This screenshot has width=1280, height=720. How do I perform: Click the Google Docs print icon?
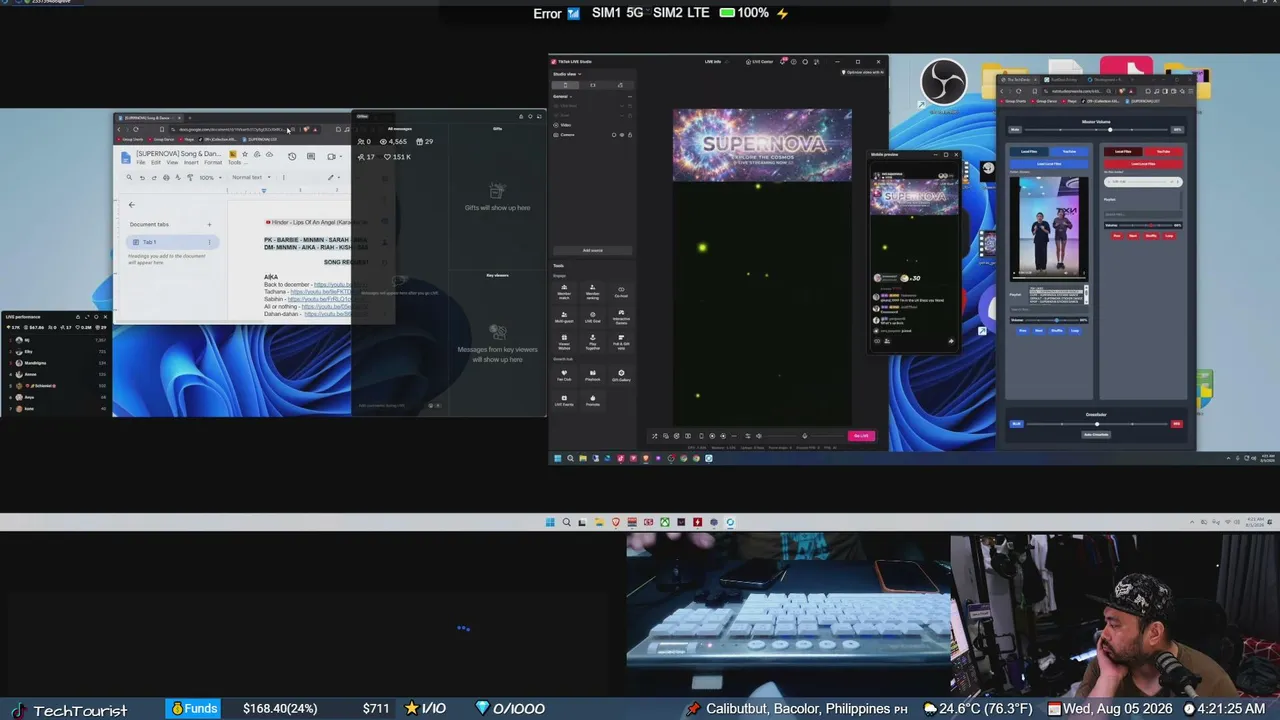tap(164, 177)
